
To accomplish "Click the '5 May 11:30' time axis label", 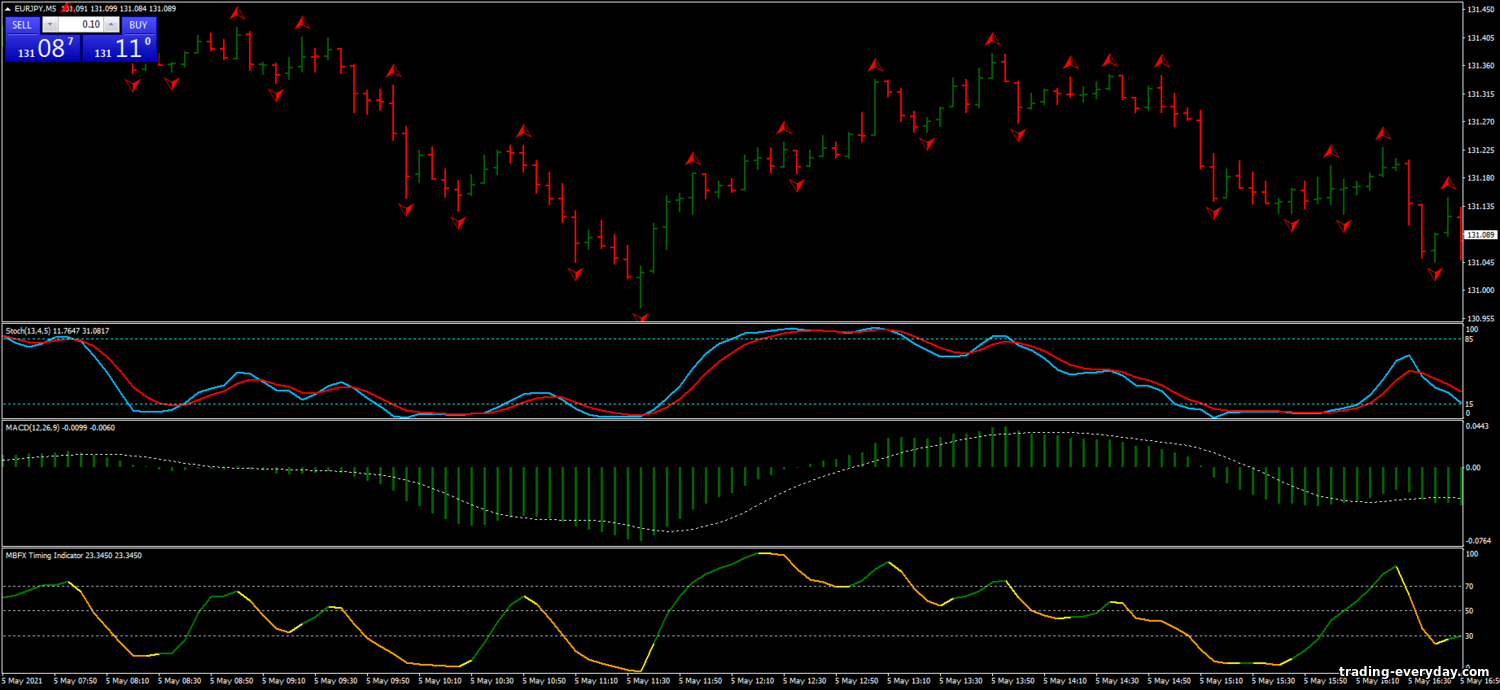I will point(646,681).
